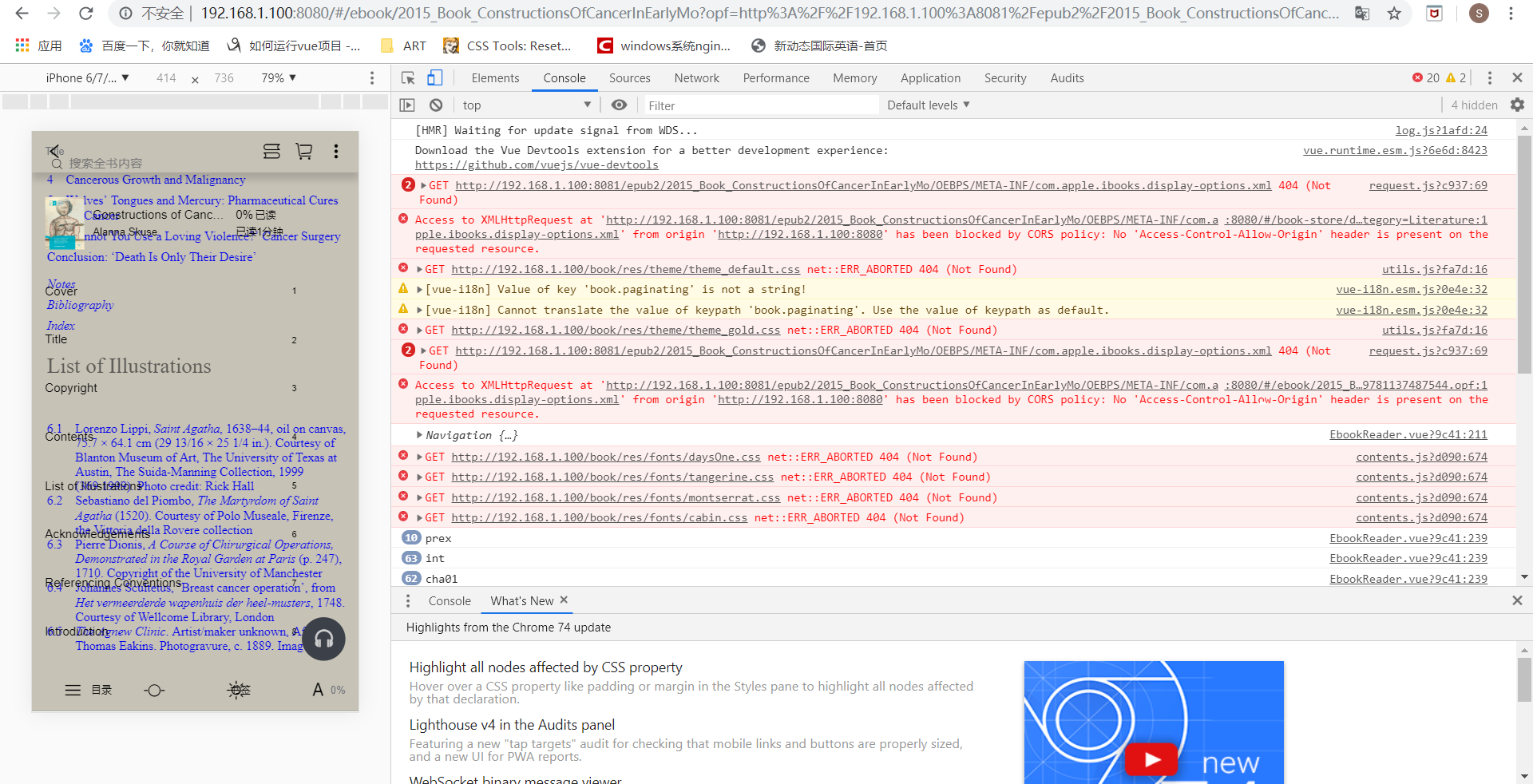The width and height of the screenshot is (1533, 784).
Task: Open the ART bookmarks folder
Action: click(x=403, y=46)
